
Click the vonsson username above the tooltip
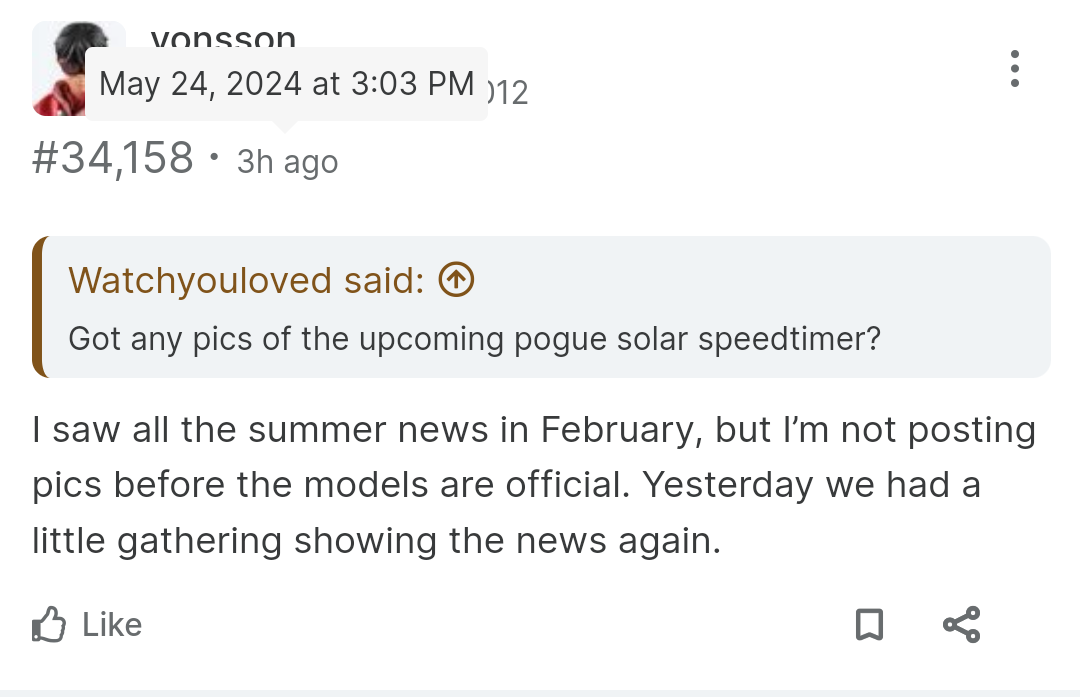click(x=223, y=37)
